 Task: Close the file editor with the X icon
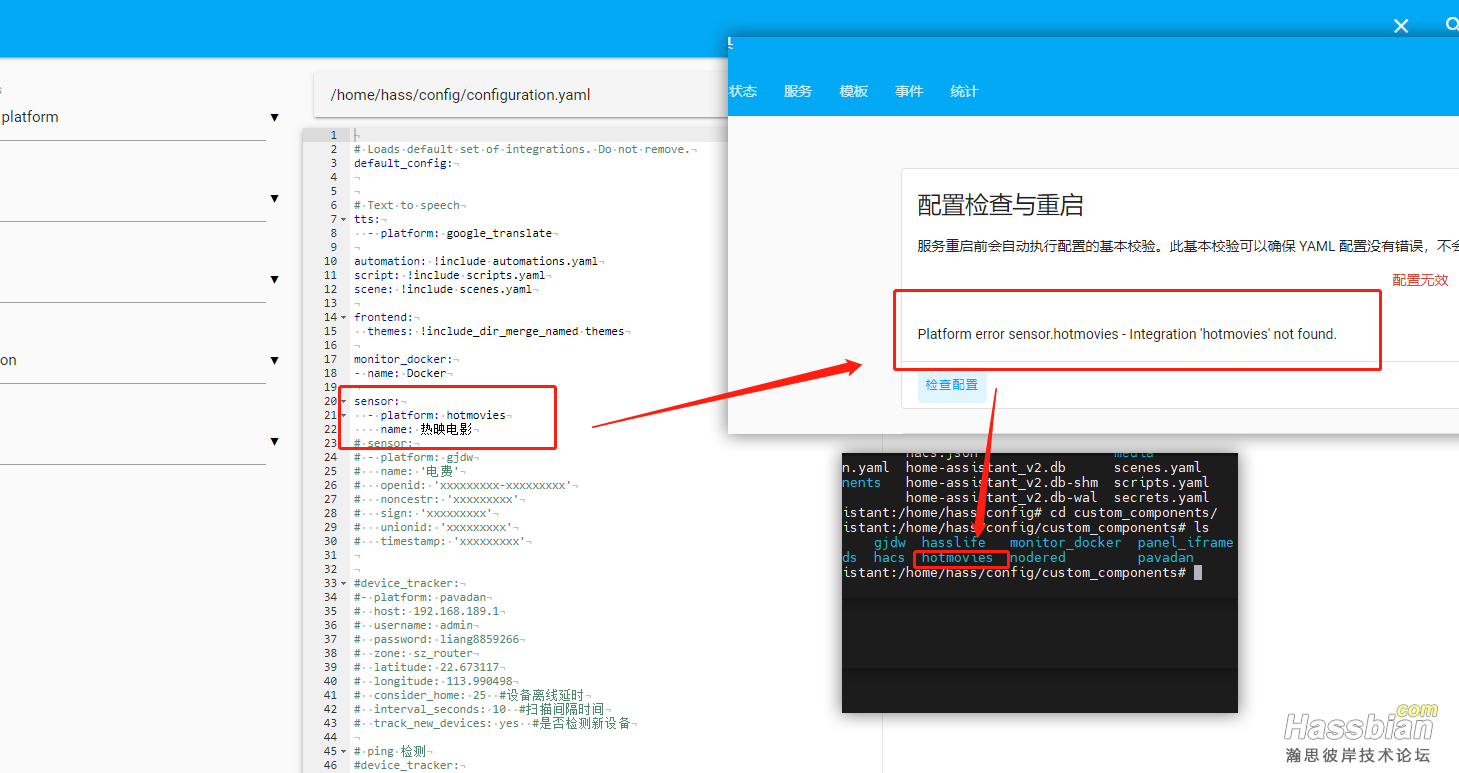point(1401,26)
